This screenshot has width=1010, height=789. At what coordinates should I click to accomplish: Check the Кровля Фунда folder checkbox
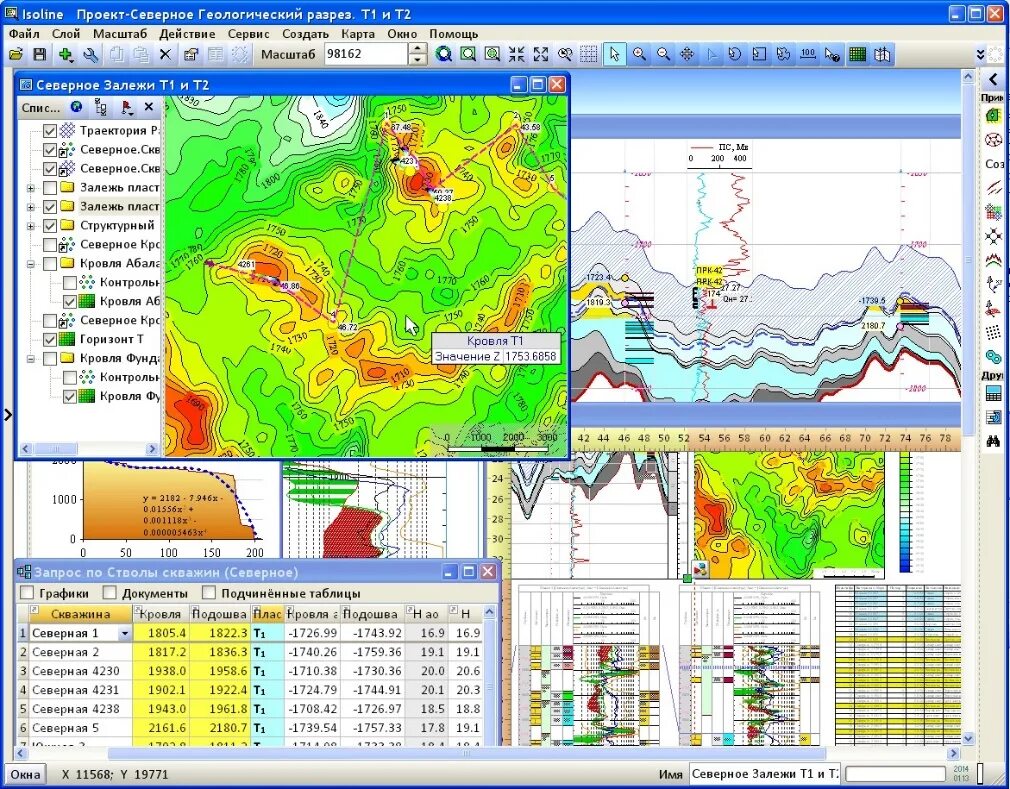tap(50, 358)
